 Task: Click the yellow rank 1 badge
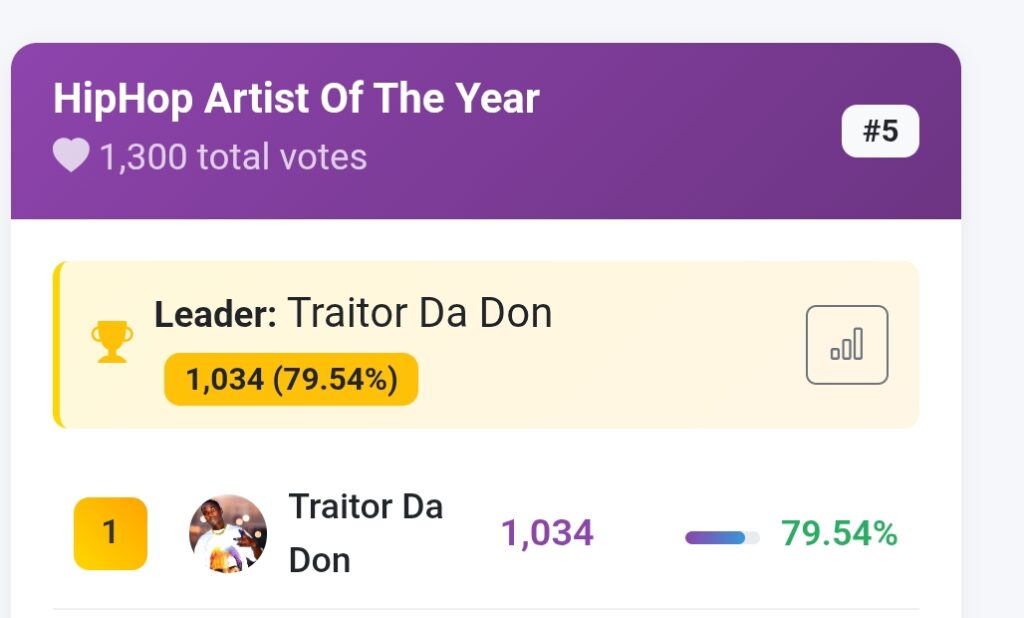click(110, 533)
